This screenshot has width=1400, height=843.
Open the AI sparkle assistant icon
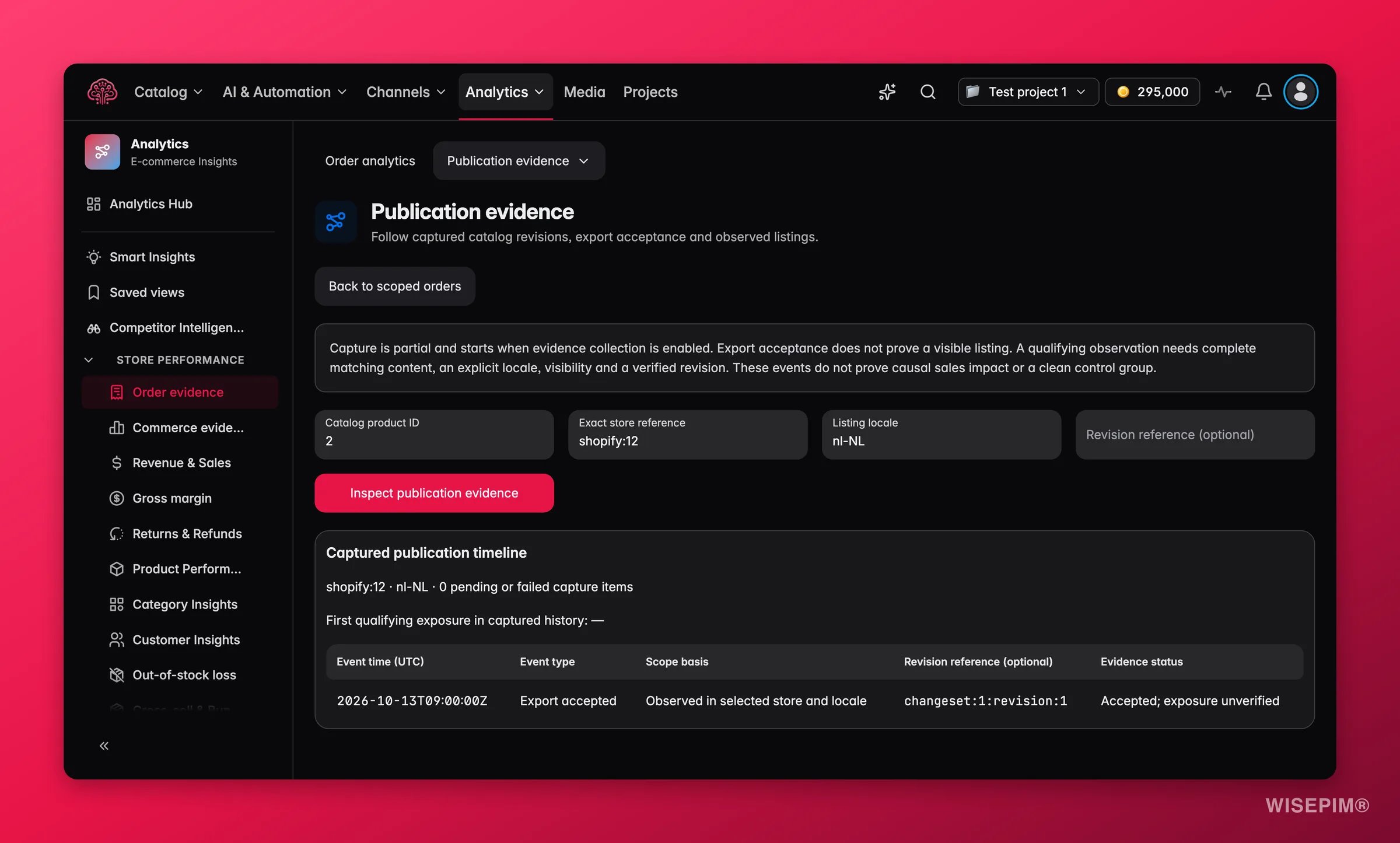pyautogui.click(x=887, y=92)
